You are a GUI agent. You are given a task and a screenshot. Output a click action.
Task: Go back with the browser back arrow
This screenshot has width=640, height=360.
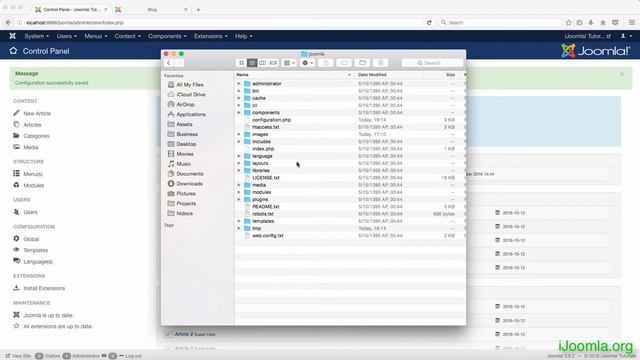point(9,22)
